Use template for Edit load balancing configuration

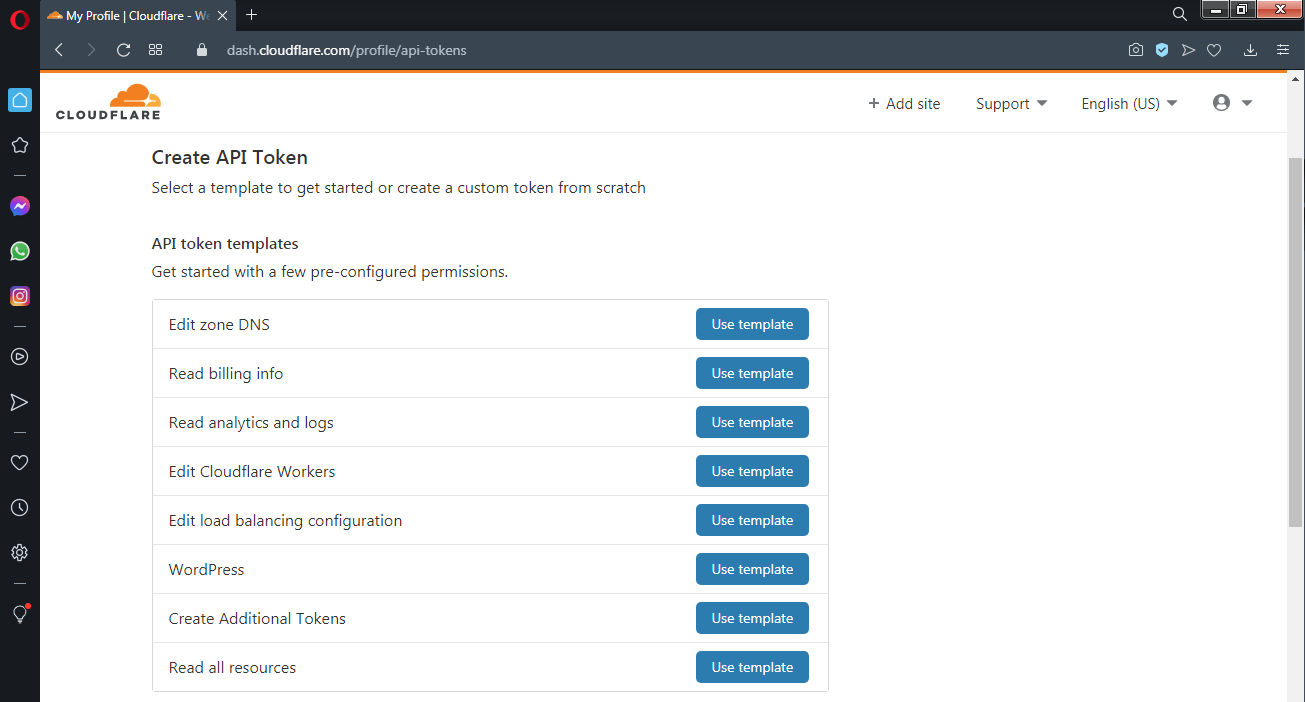pos(752,520)
